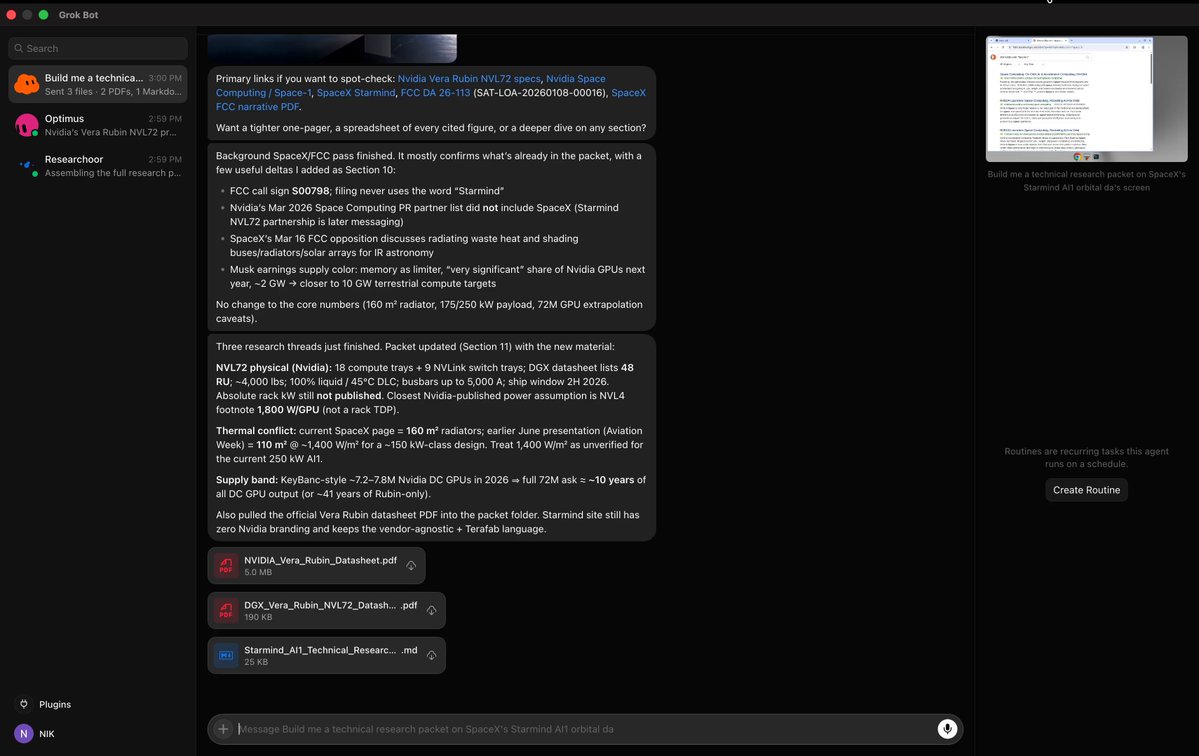Click the 'Supply band:' paragraph heading
The image size is (1199, 756).
pos(246,480)
